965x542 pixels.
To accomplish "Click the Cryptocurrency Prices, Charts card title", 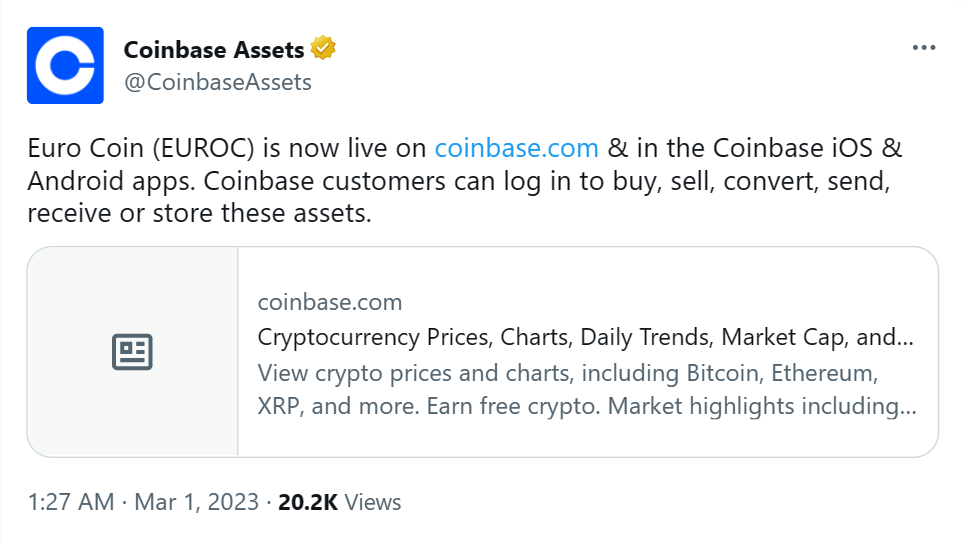I will click(x=585, y=337).
